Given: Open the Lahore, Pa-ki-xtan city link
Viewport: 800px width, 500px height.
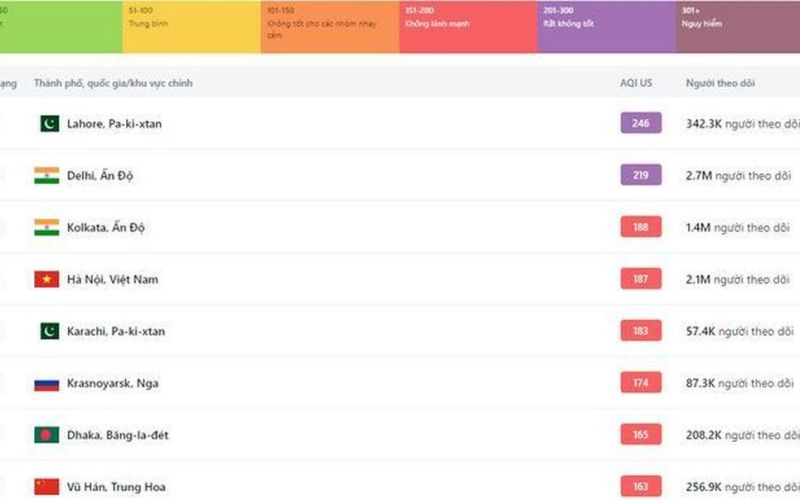Looking at the screenshot, I should 114,124.
